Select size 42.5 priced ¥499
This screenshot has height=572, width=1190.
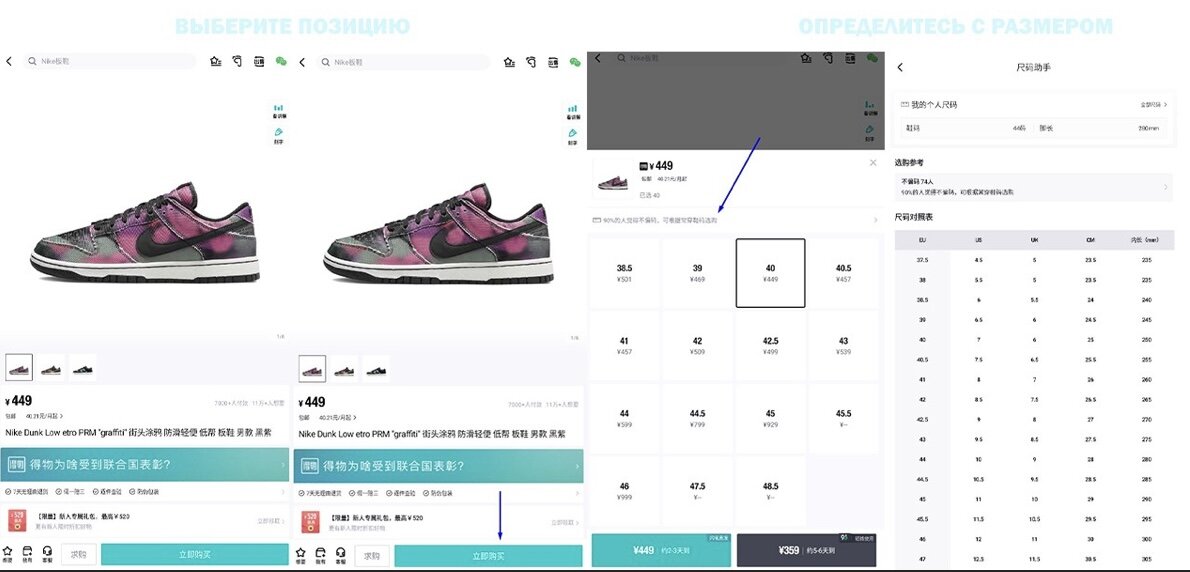770,346
